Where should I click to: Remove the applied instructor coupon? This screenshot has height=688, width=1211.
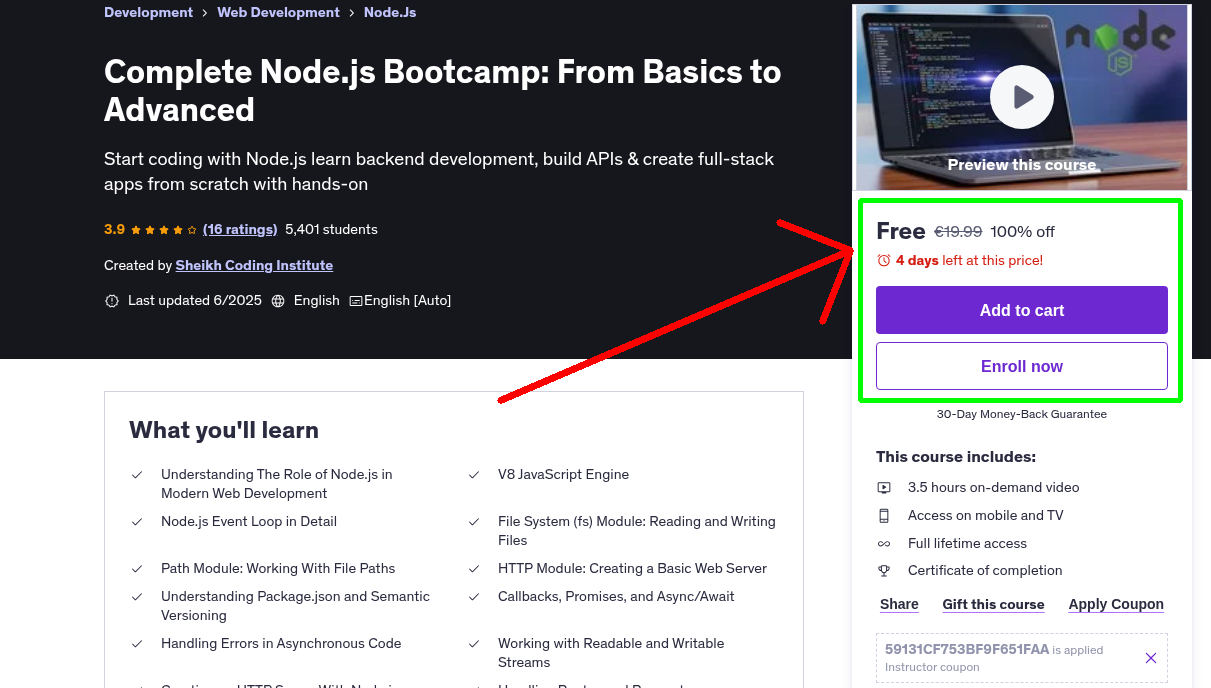(x=1151, y=658)
